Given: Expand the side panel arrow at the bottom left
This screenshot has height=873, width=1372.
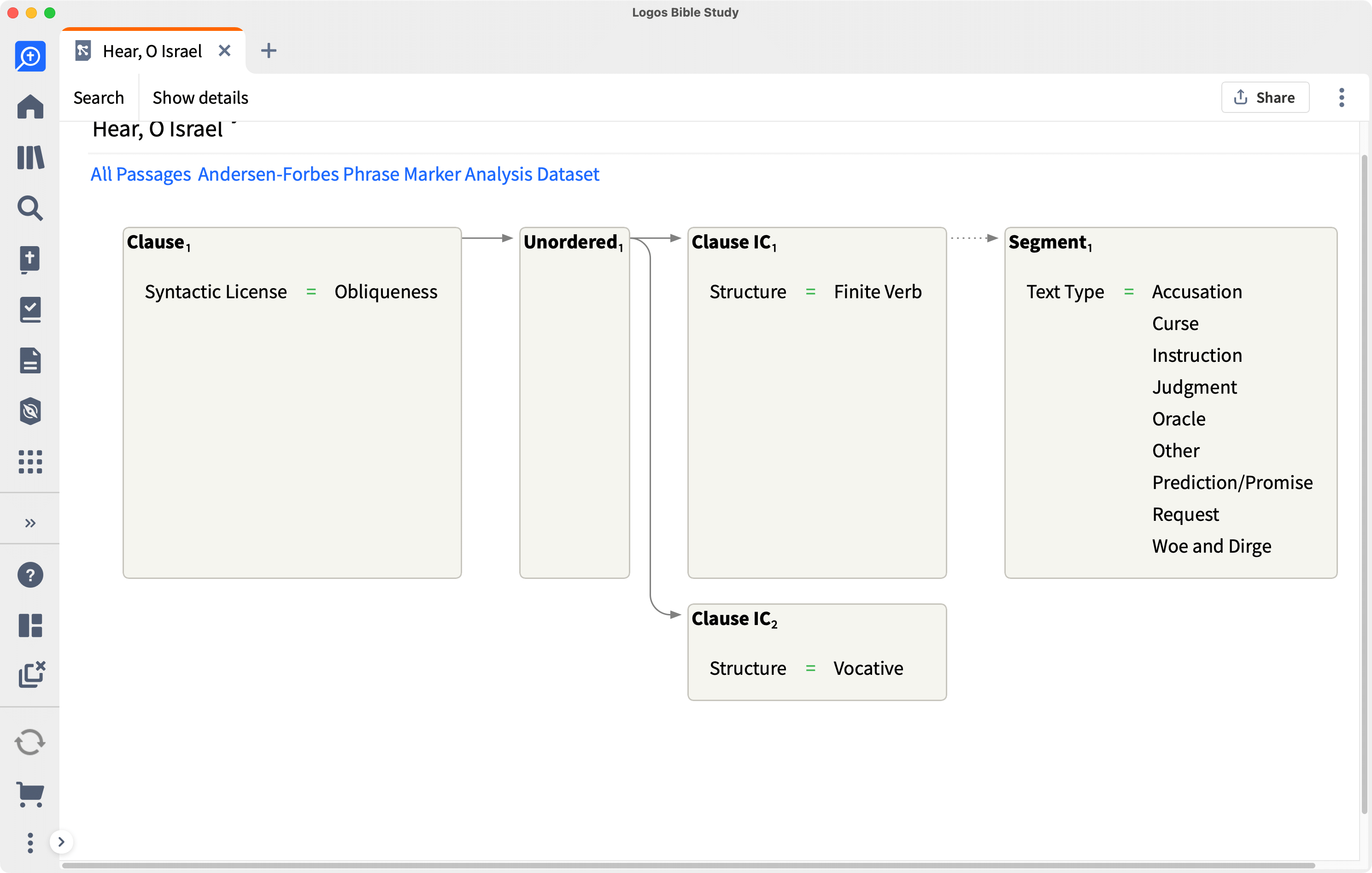Looking at the screenshot, I should 61,842.
